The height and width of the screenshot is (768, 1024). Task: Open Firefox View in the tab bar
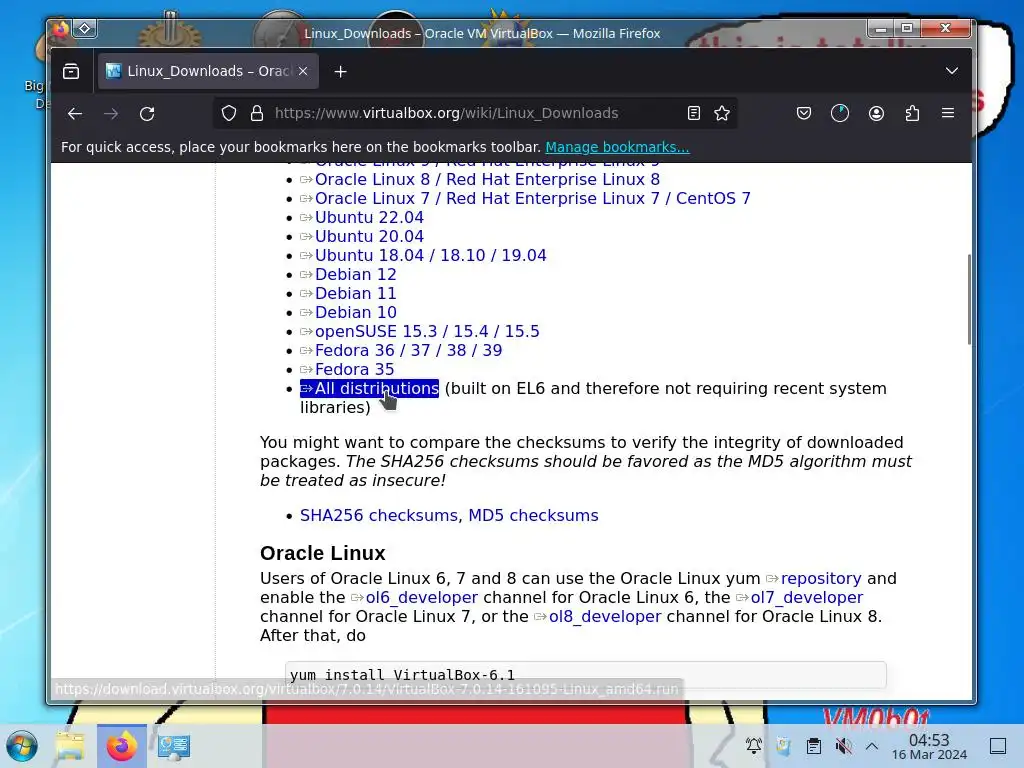click(71, 71)
